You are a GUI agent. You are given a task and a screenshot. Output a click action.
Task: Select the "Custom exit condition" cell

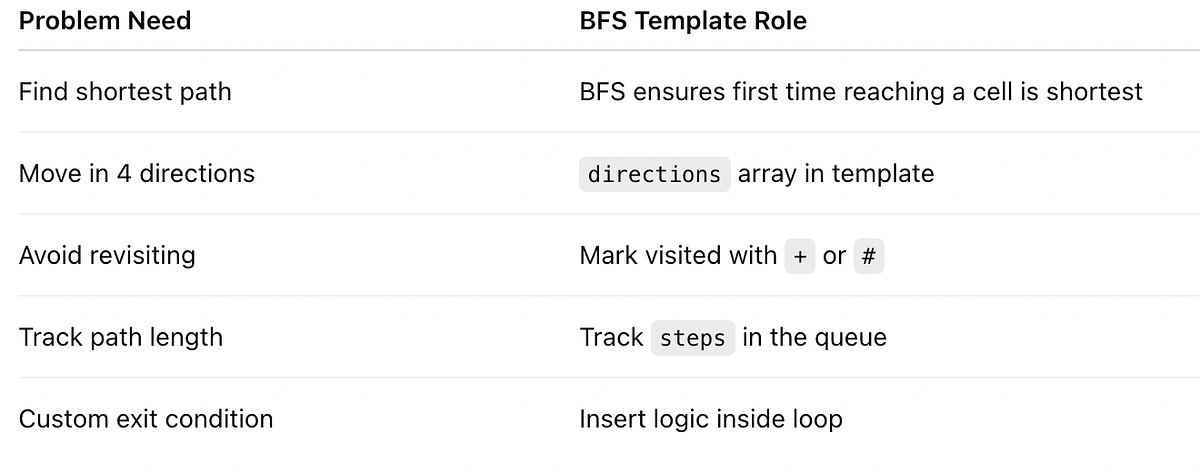click(x=146, y=419)
